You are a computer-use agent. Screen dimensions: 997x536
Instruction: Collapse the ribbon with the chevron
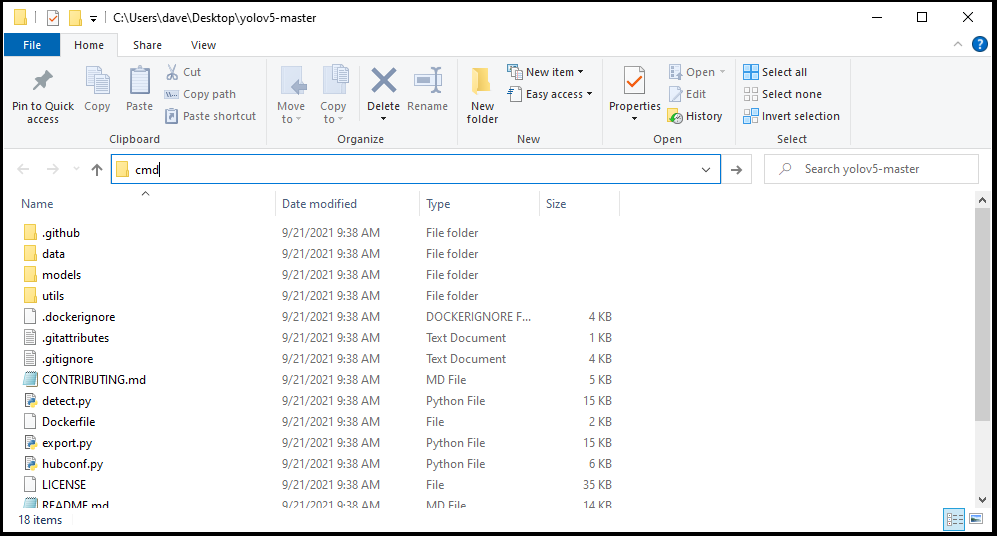point(958,45)
